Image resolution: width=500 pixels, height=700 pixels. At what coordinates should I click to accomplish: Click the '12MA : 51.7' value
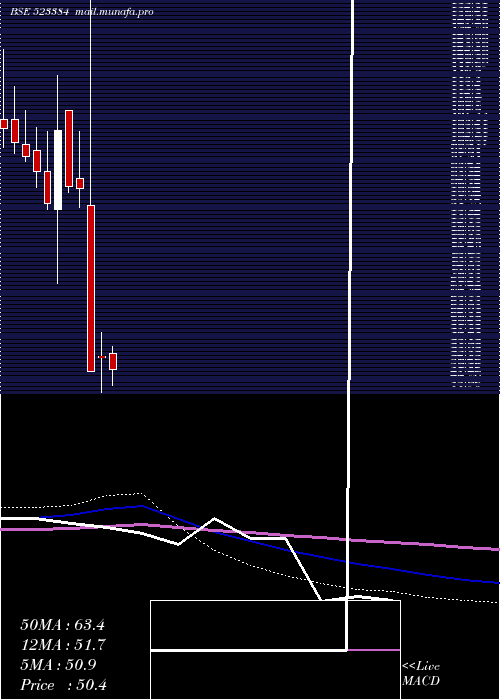[x=62, y=645]
